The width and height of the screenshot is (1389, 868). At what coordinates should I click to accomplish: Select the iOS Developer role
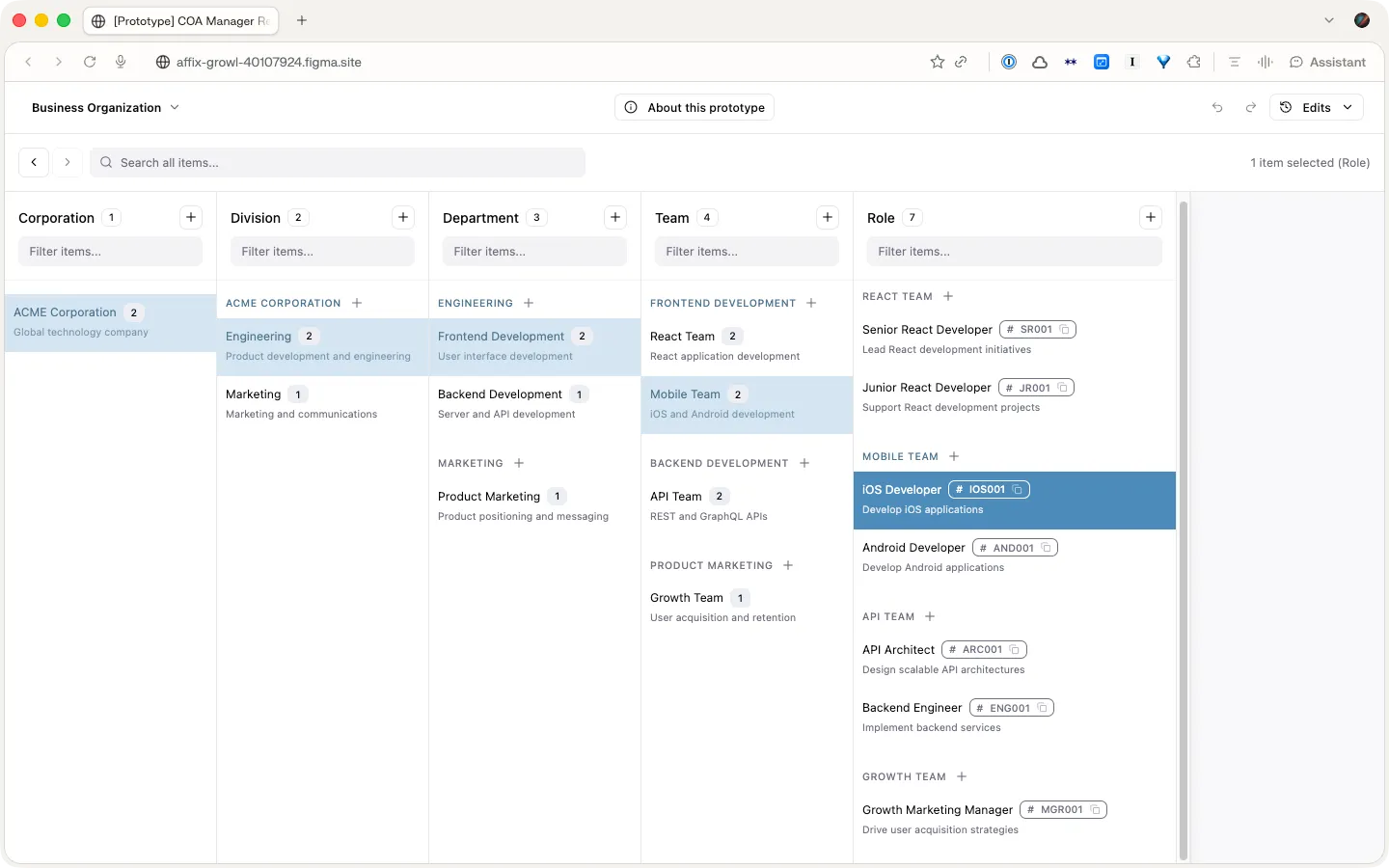click(x=1015, y=500)
